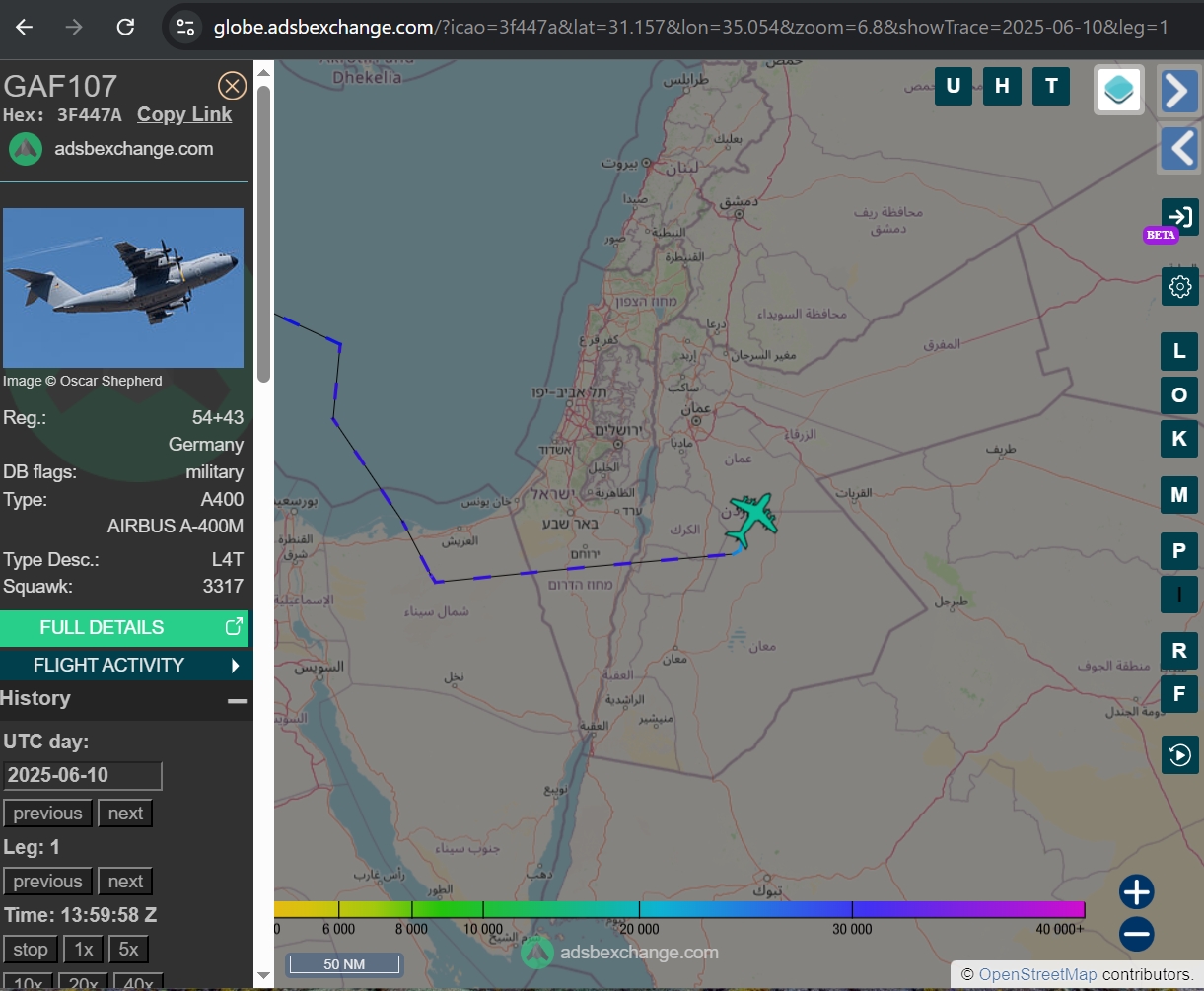Close the GAF107 aircraft info panel
The image size is (1204, 991).
click(x=232, y=86)
